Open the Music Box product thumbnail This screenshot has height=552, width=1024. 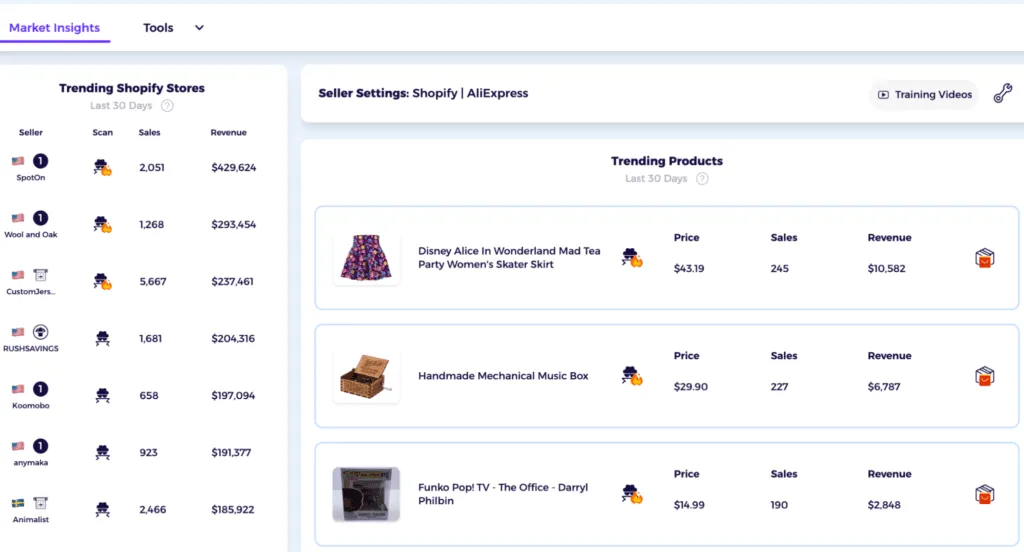[366, 376]
